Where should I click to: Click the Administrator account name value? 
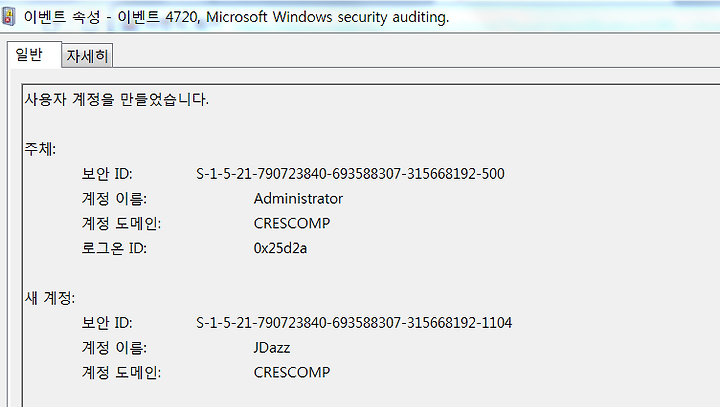(x=298, y=198)
